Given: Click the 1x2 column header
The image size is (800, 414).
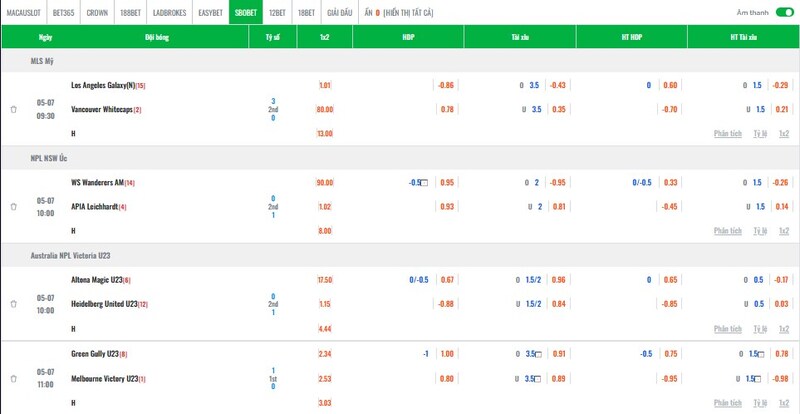Looking at the screenshot, I should [324, 37].
